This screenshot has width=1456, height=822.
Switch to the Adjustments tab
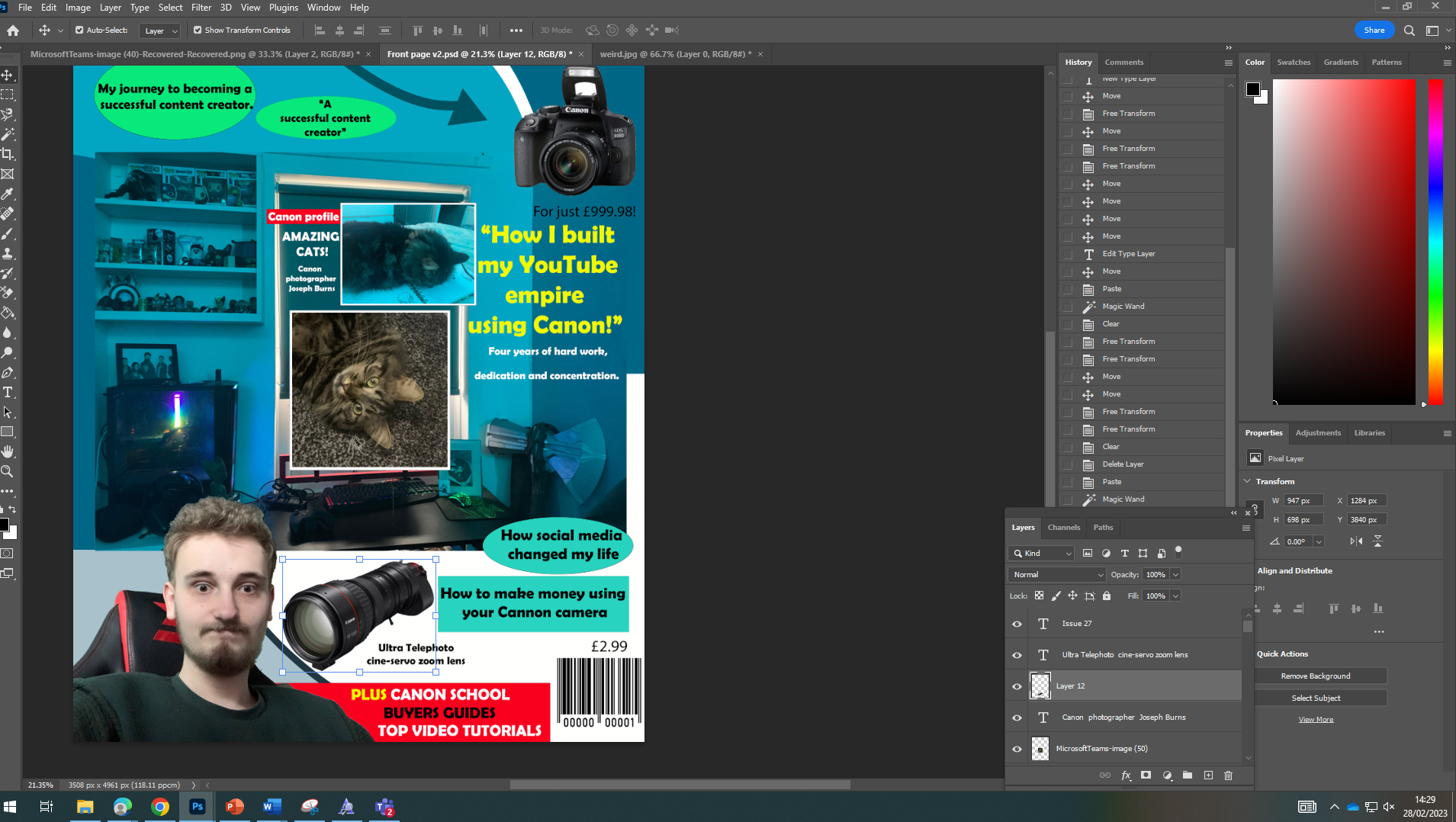[1318, 433]
